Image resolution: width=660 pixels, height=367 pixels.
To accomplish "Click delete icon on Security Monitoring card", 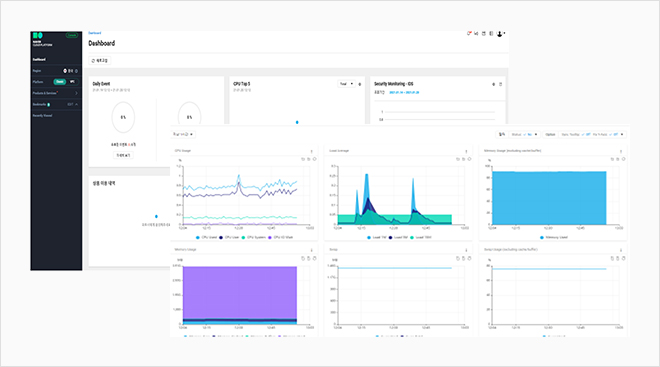I will pyautogui.click(x=500, y=84).
